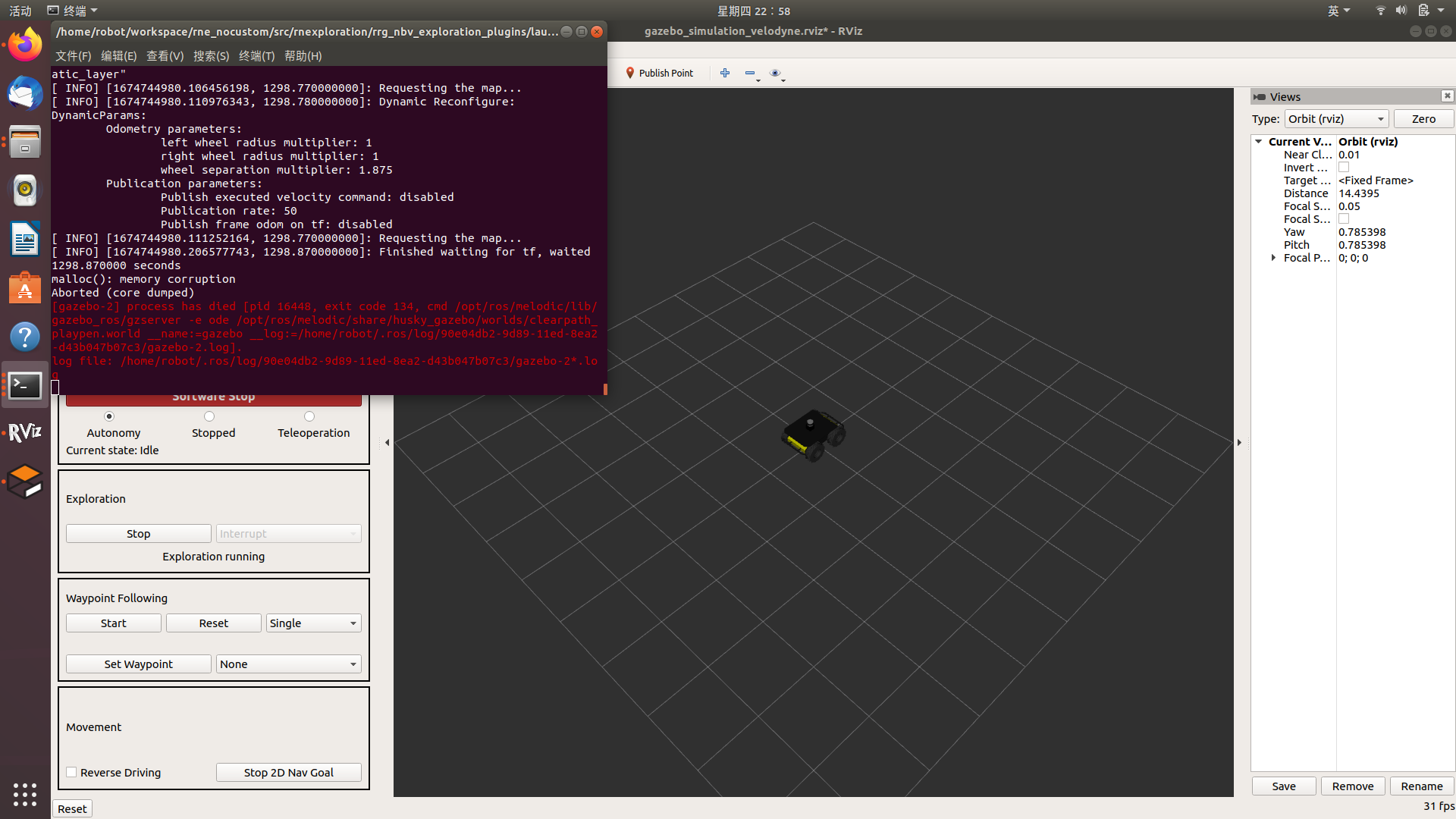Open the Help dock icon

tap(25, 336)
